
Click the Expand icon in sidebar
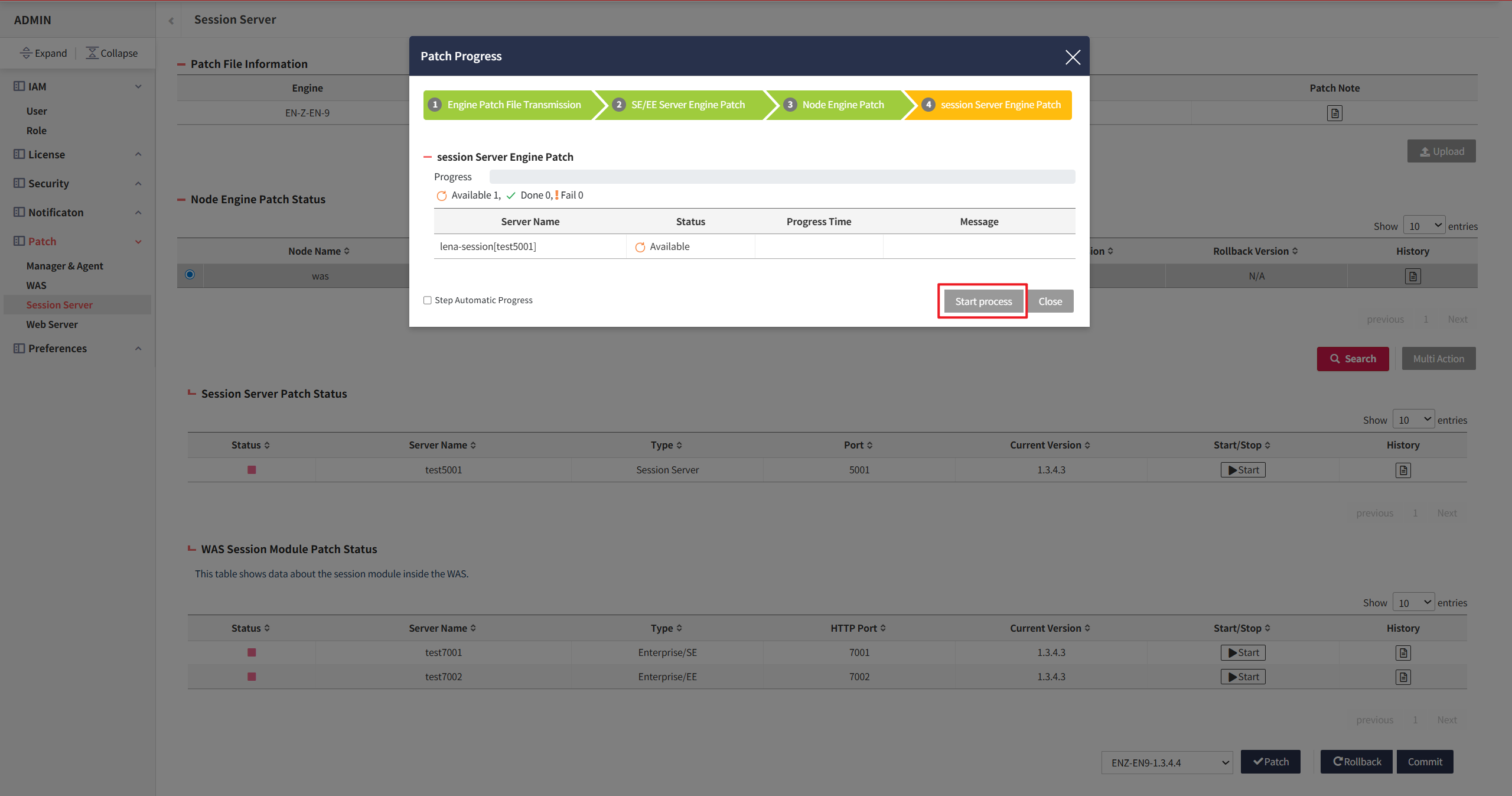click(x=26, y=53)
